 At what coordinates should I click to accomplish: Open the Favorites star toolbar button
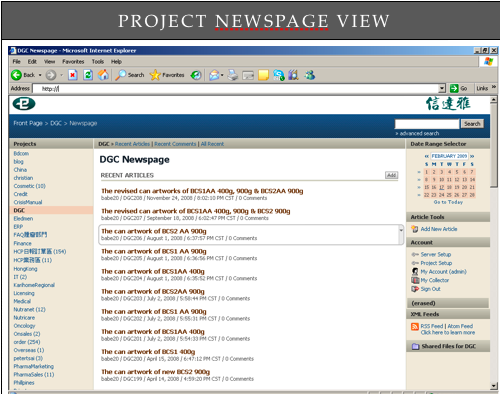click(167, 75)
